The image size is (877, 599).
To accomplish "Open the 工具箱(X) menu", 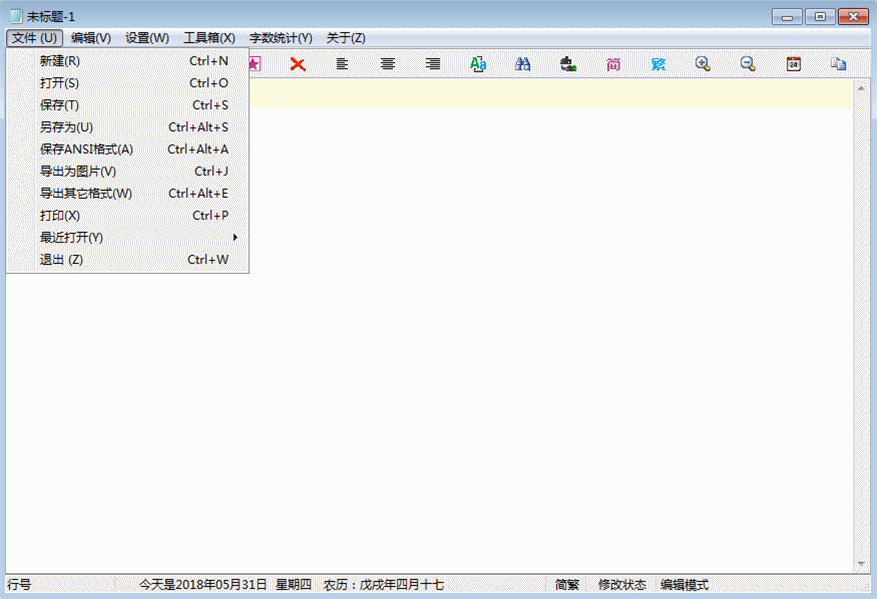I will [x=209, y=38].
